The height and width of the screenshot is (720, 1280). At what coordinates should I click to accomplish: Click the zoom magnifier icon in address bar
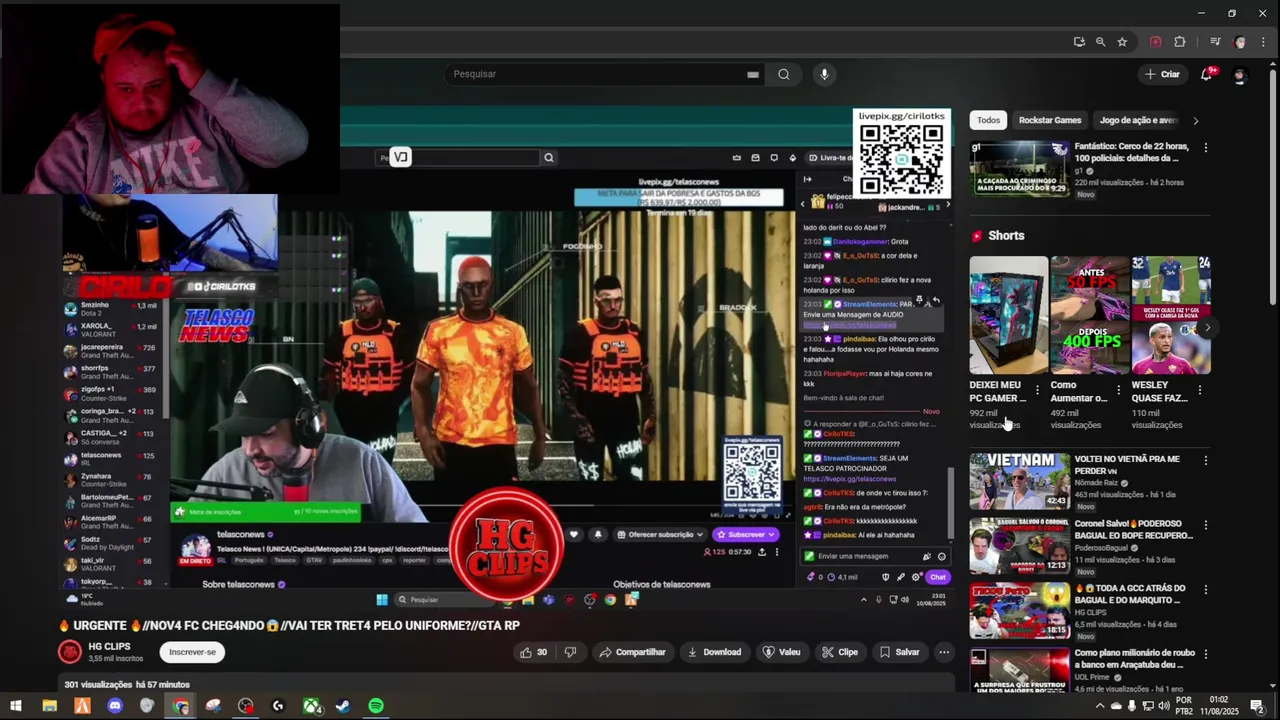(1100, 42)
